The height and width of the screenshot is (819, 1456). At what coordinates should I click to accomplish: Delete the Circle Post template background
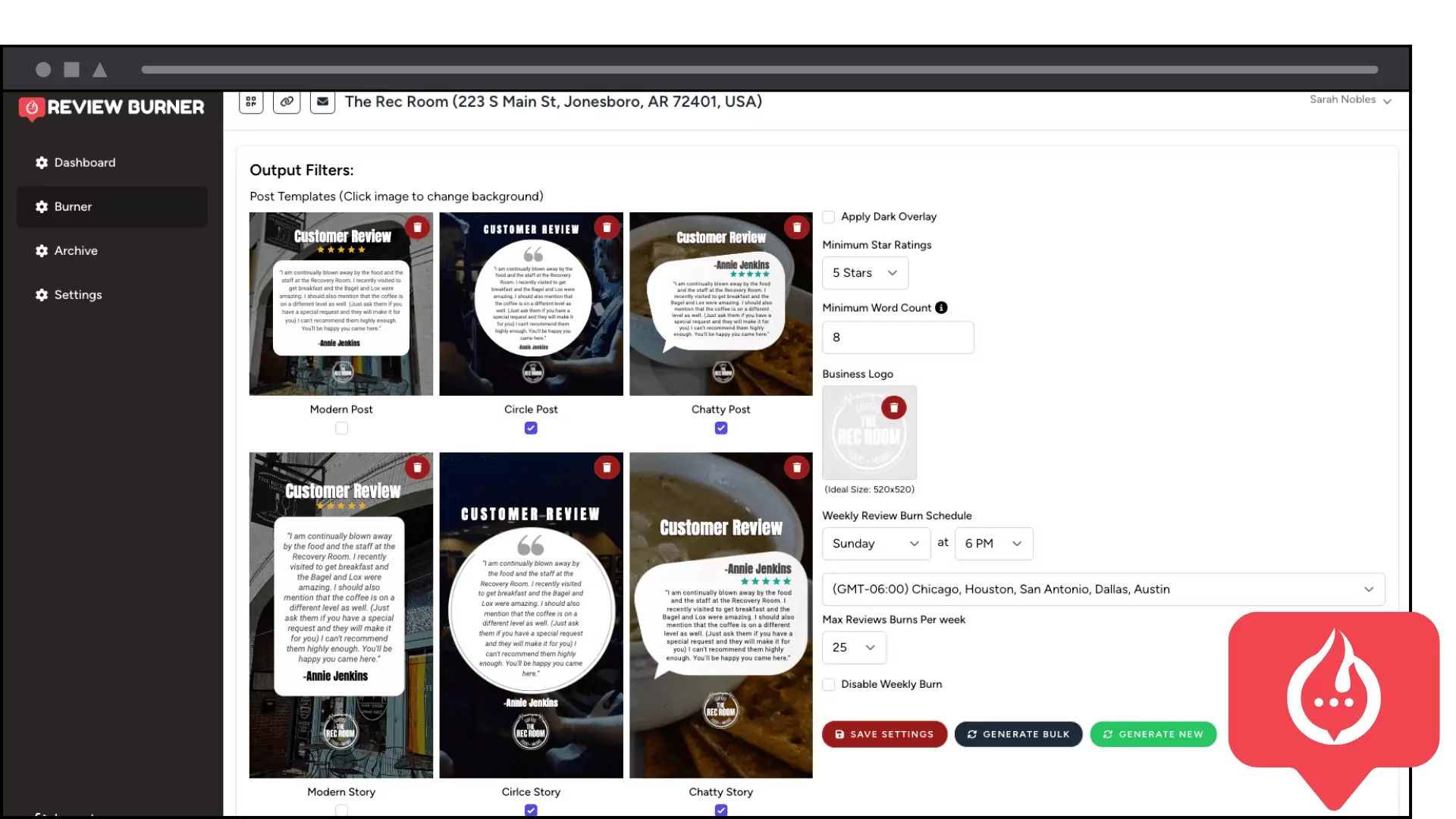[x=607, y=227]
